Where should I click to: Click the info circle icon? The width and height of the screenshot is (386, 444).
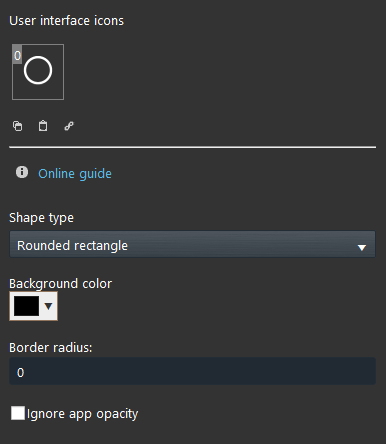[22, 172]
